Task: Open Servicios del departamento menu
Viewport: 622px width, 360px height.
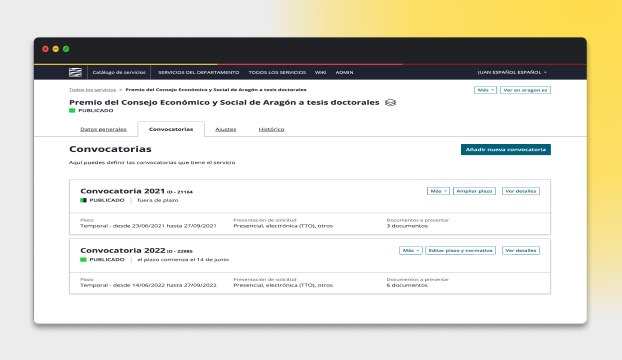Action: tap(198, 73)
